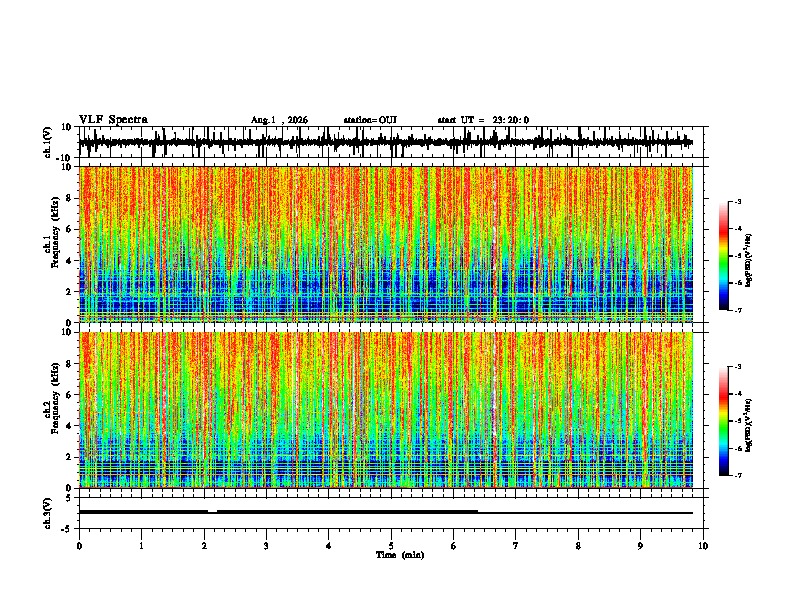The height and width of the screenshot is (612, 792).
Task: Click the "-3" label on ch.1 colorbar
Action: coord(738,202)
